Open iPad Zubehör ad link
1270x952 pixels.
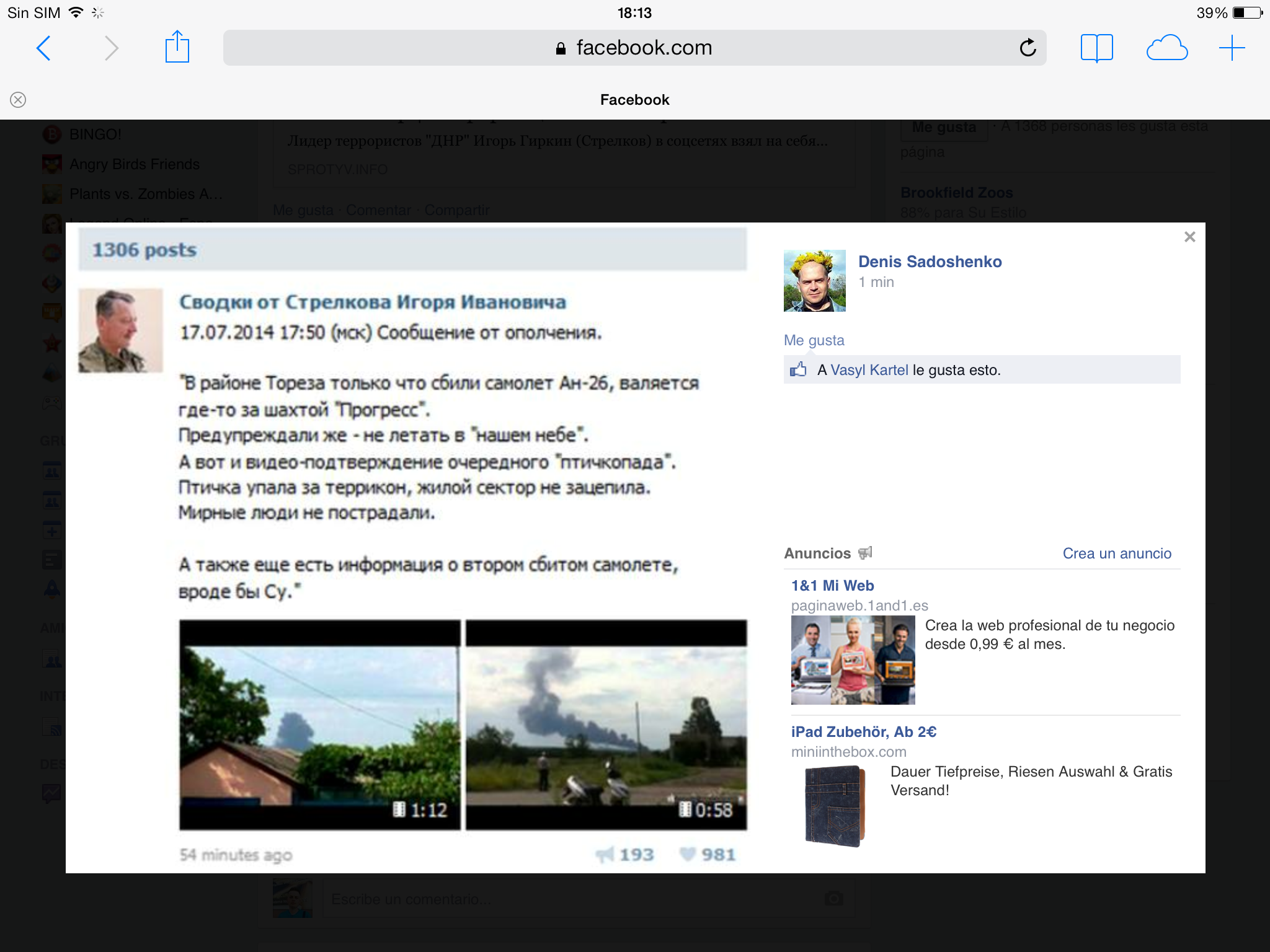[863, 732]
